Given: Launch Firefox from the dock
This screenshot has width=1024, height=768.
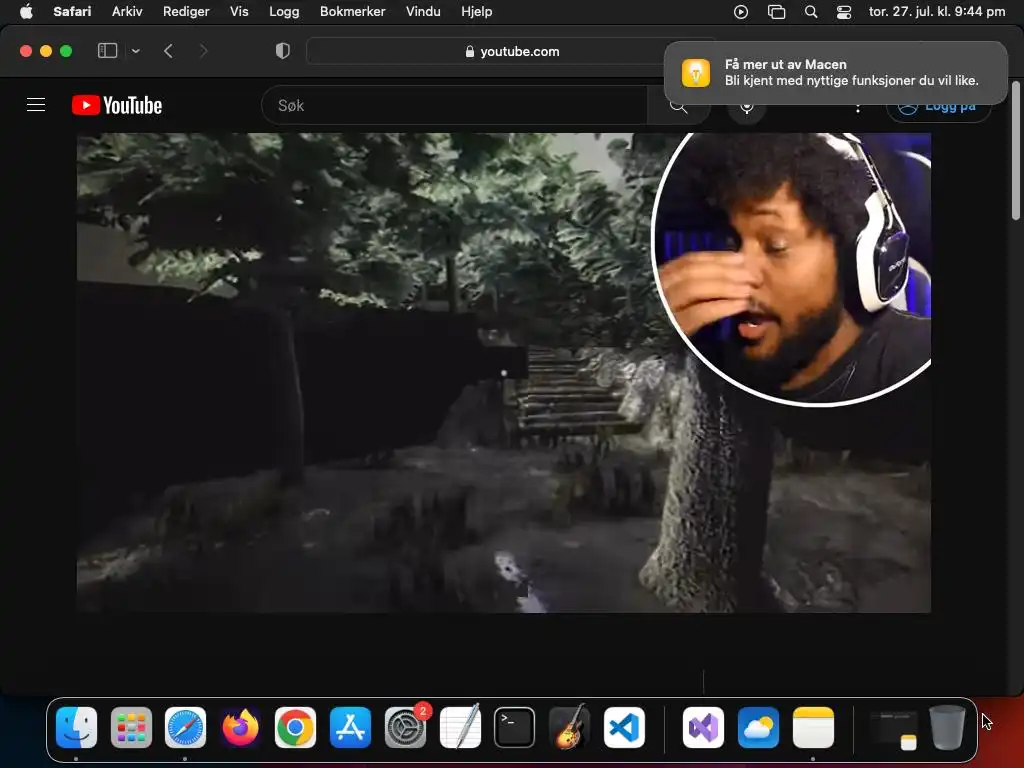Looking at the screenshot, I should coord(240,728).
